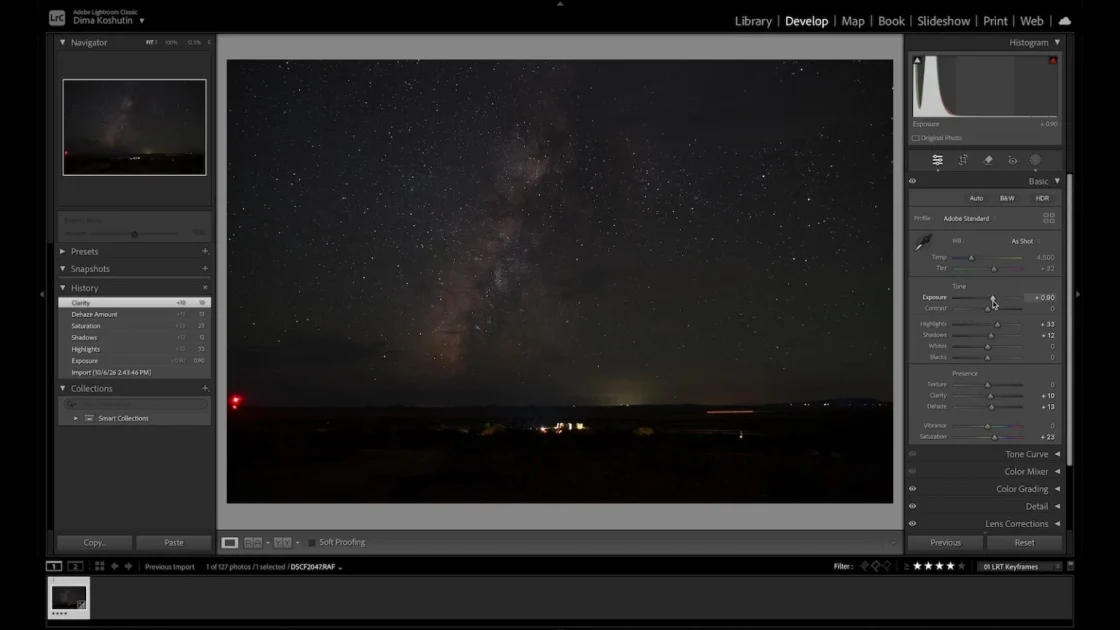Screen dimensions: 1120x630
Task: Switch to the Print module
Action: [x=994, y=21]
